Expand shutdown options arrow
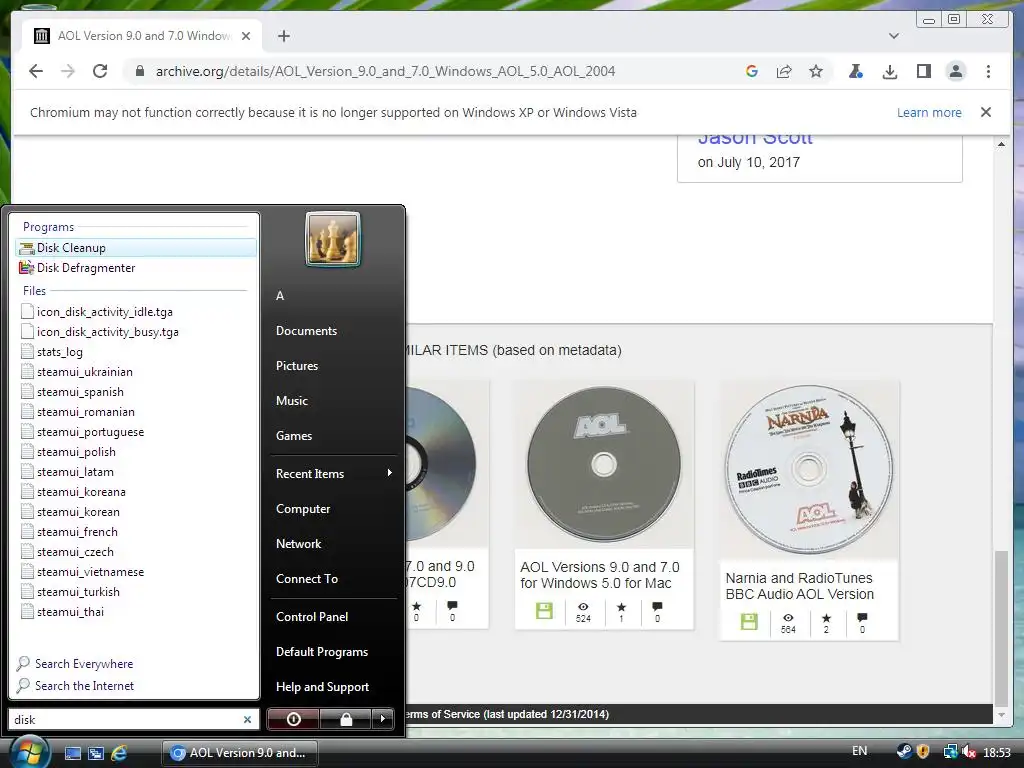This screenshot has height=768, width=1024. 383,719
